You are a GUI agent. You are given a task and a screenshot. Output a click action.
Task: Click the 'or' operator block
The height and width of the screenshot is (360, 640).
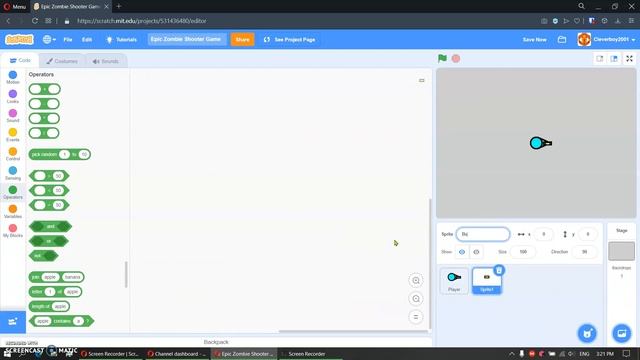coord(49,241)
